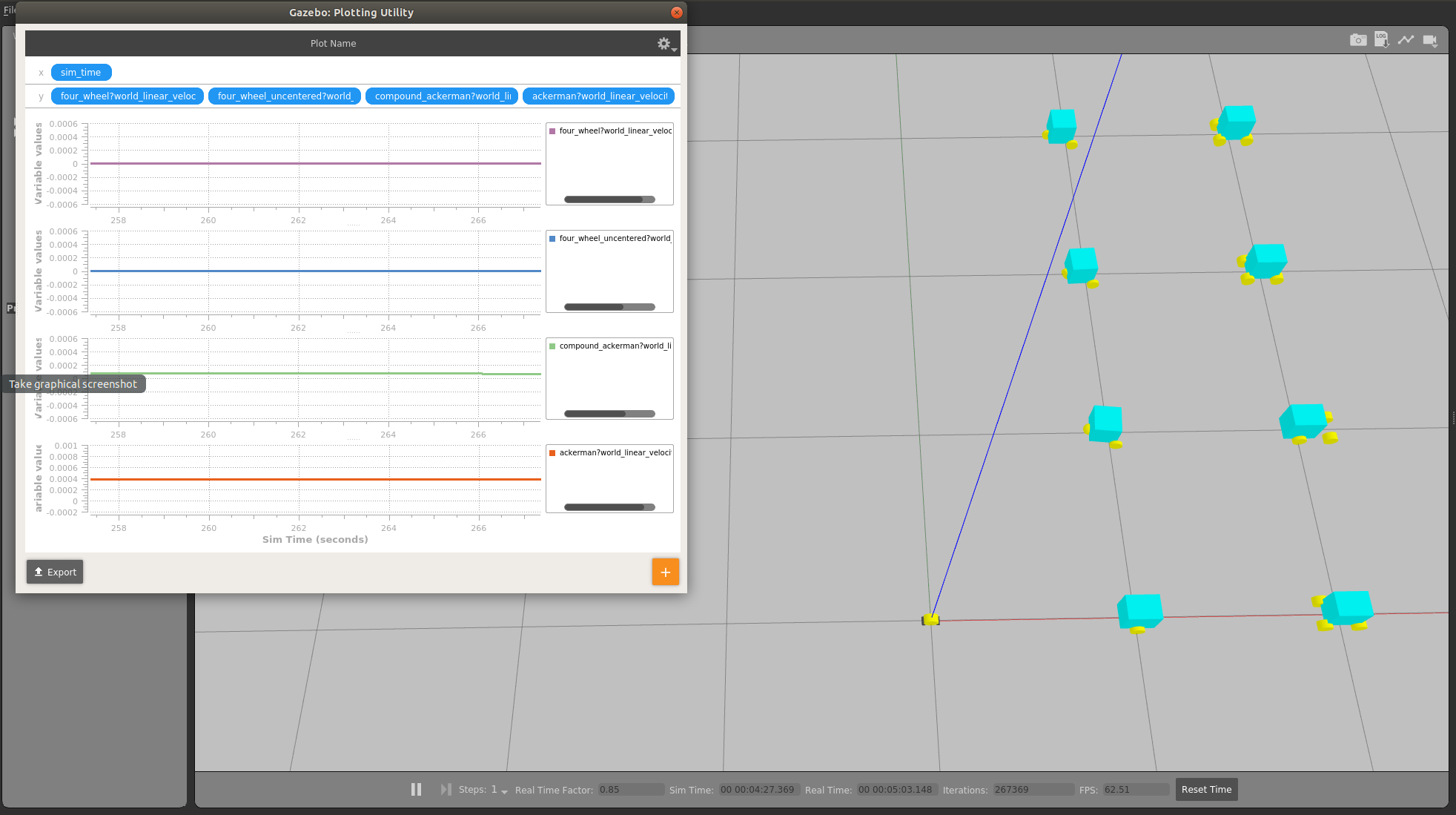Viewport: 1456px width, 815px height.
Task: Toggle the ackerman?world_linear_velocit tag
Action: pos(597,96)
